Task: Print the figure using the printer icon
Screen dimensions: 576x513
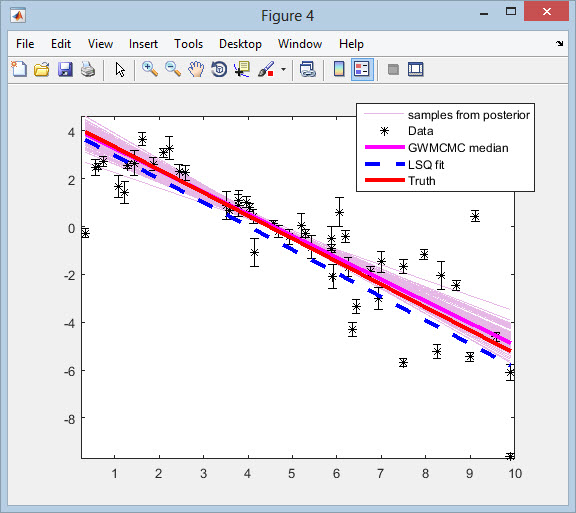Action: click(x=88, y=69)
